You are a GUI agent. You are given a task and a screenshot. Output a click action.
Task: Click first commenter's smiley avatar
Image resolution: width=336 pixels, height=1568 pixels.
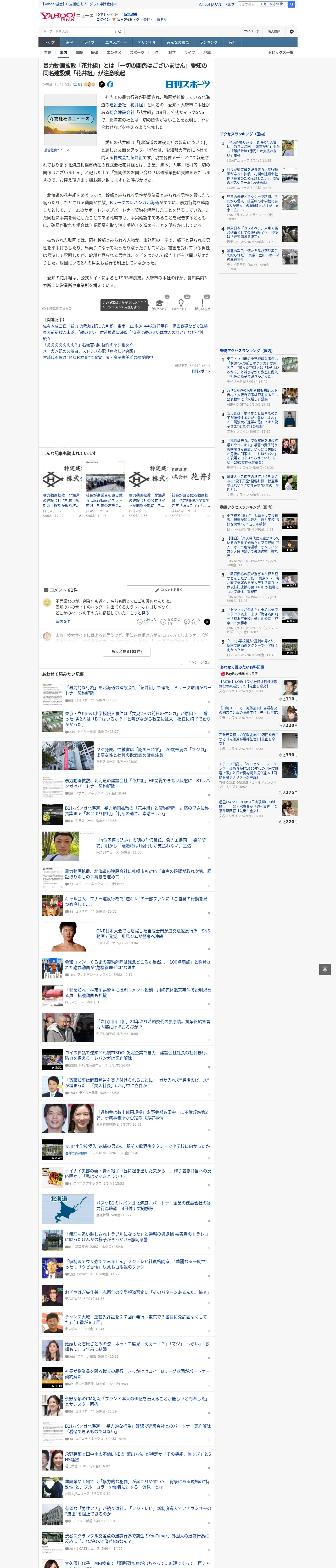pos(47,603)
